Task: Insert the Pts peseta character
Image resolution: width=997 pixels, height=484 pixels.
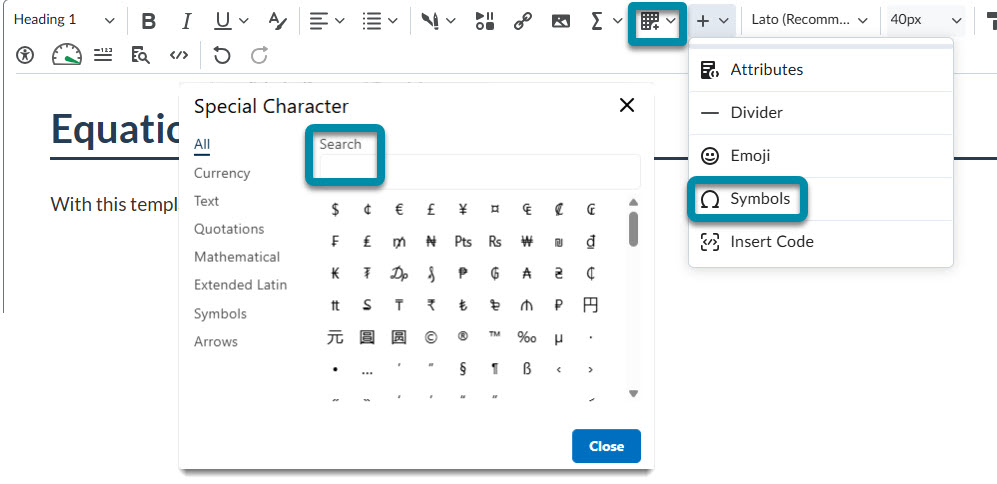Action: coord(463,242)
